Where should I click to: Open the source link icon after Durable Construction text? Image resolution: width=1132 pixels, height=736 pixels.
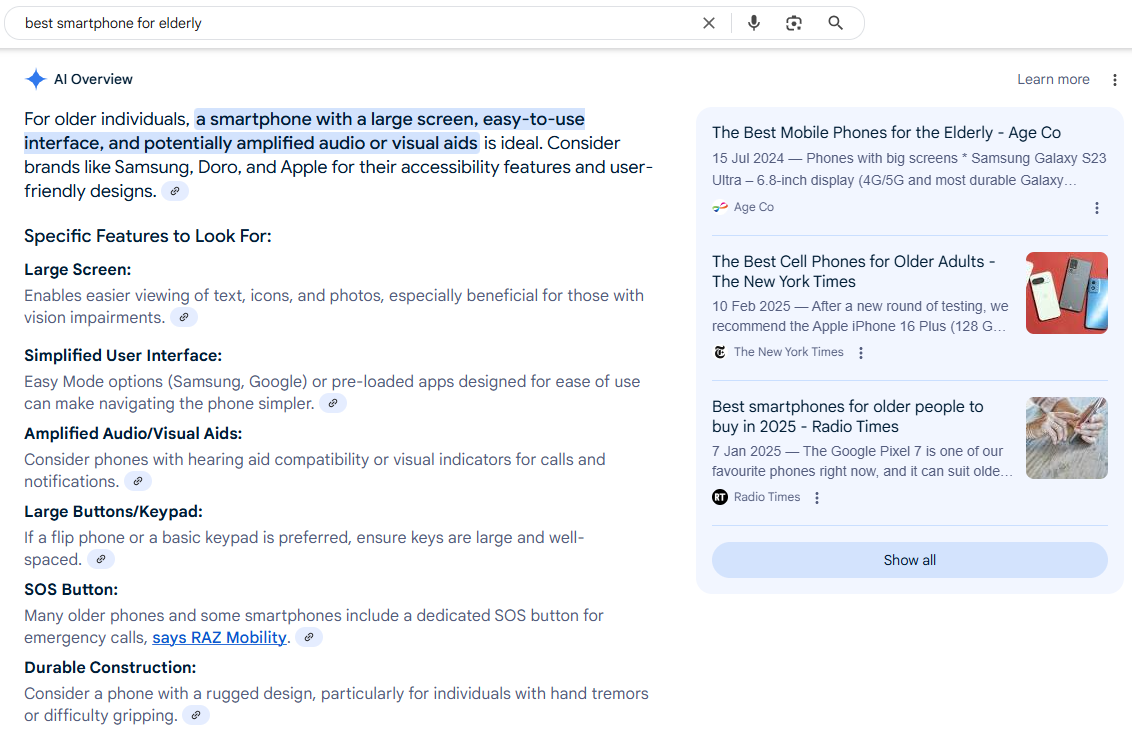(x=196, y=716)
